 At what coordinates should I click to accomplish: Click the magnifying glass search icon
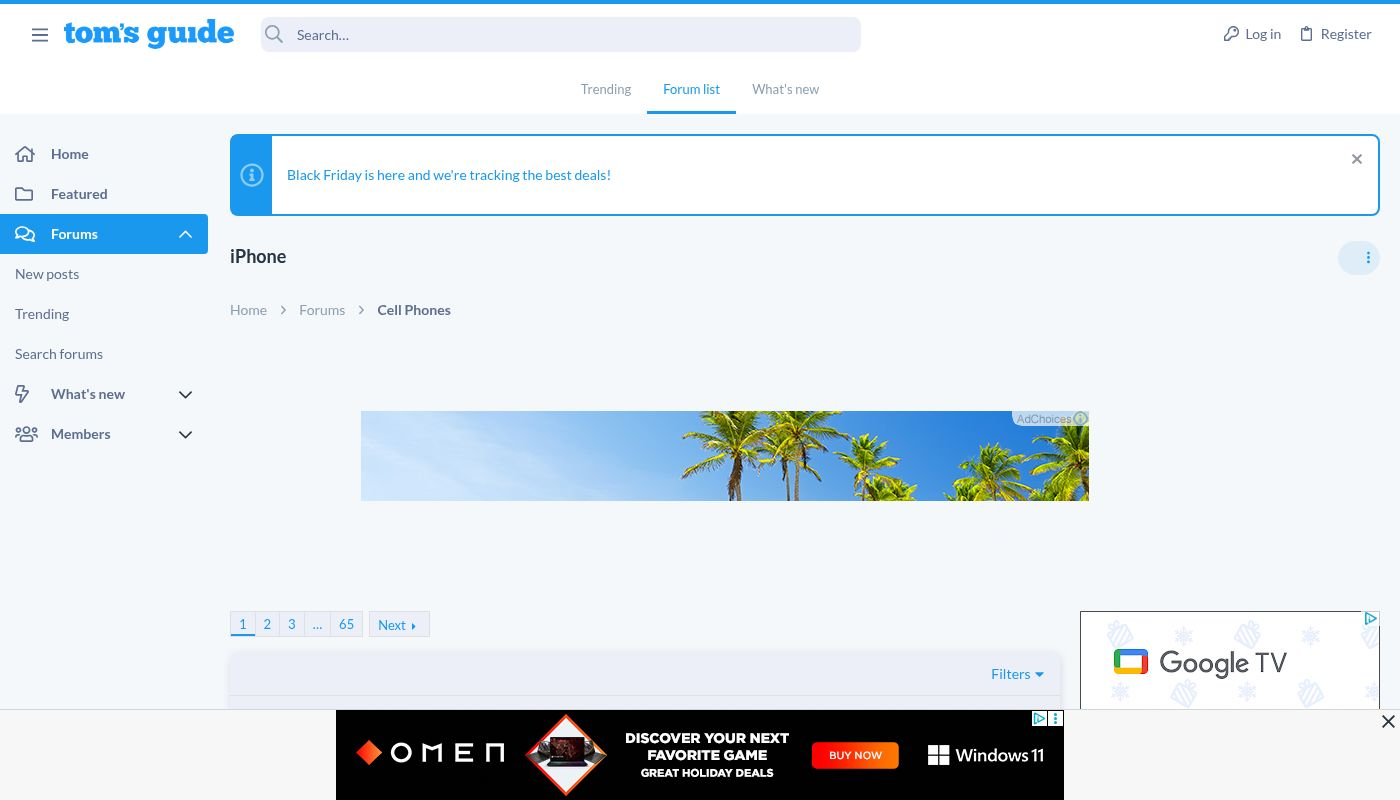(274, 35)
